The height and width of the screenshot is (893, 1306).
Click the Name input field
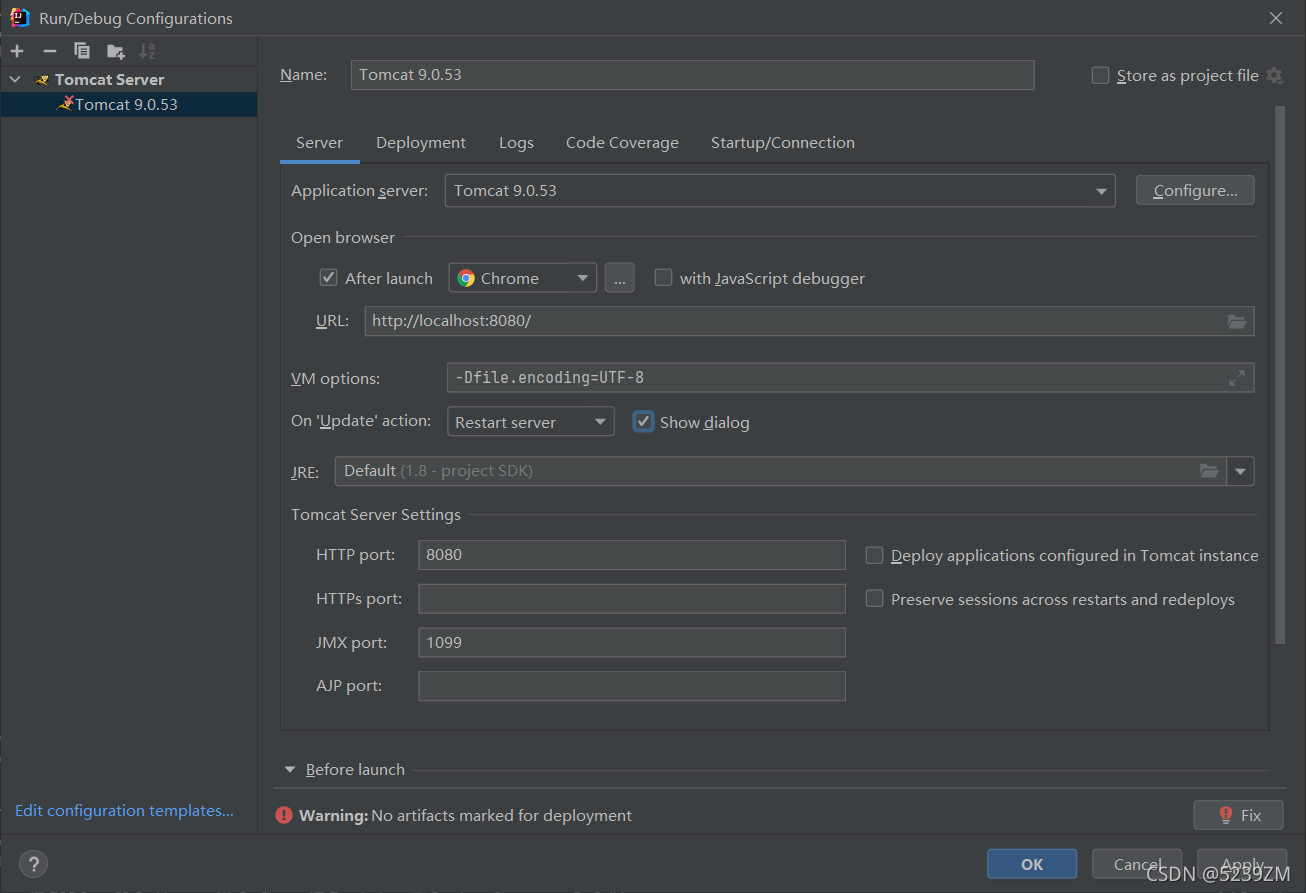click(x=692, y=75)
